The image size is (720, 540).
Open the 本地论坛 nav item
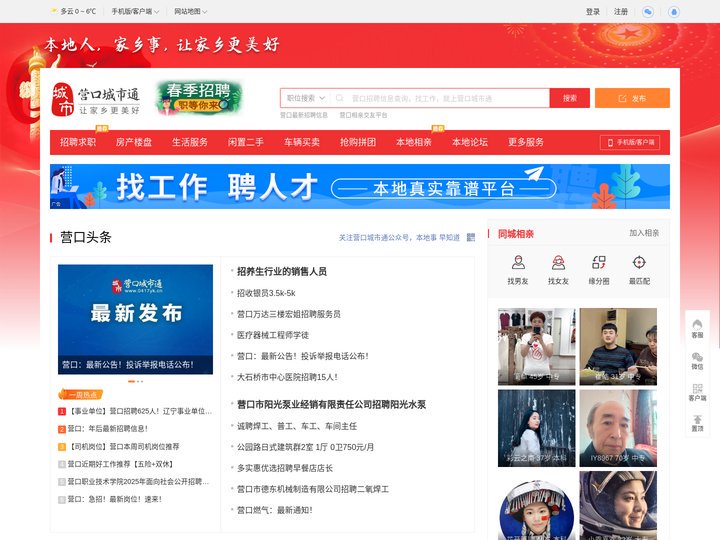pyautogui.click(x=470, y=142)
